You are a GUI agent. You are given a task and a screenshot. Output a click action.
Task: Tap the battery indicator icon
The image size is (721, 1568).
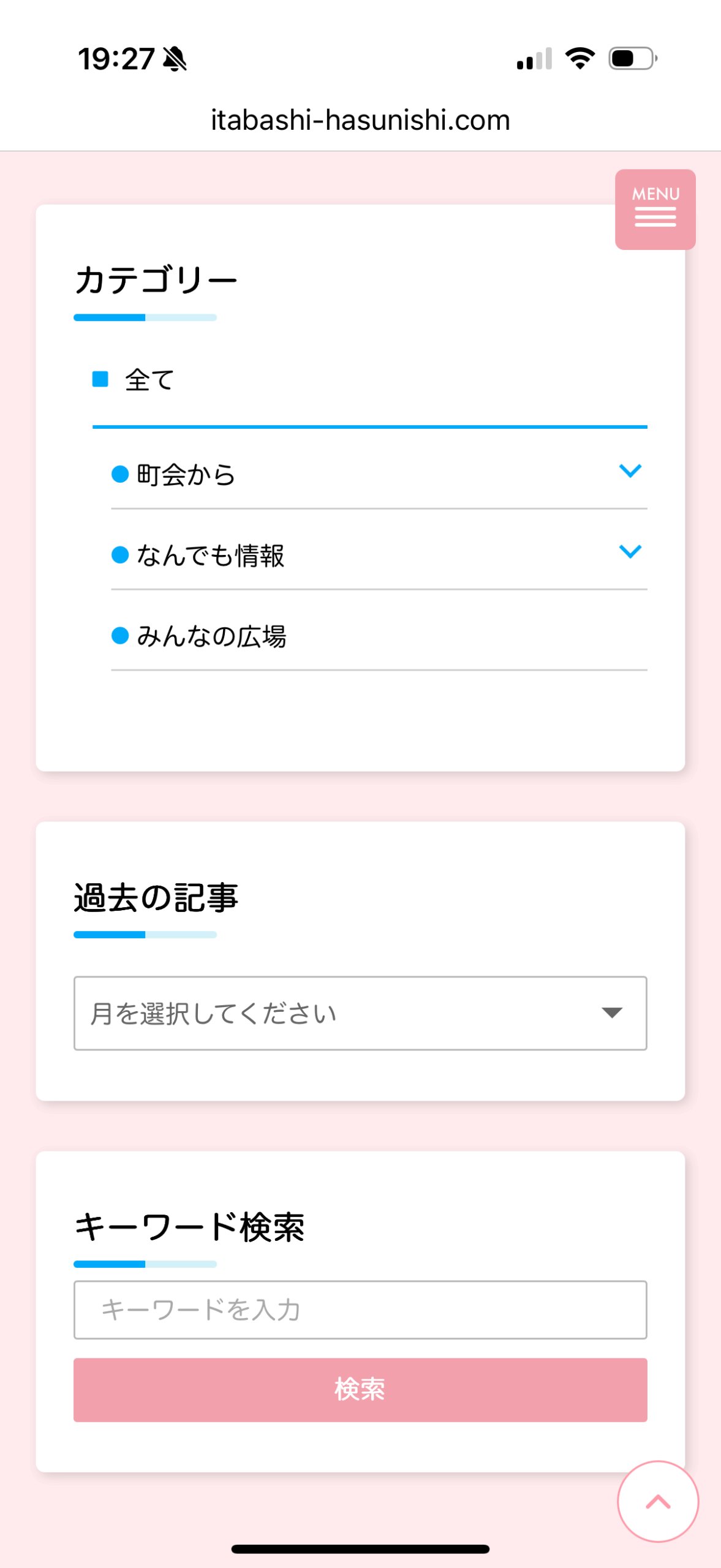(632, 58)
